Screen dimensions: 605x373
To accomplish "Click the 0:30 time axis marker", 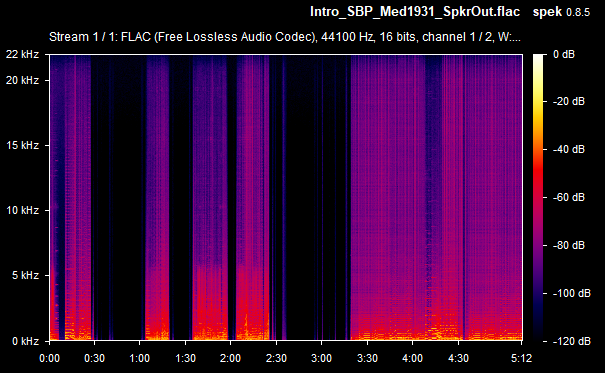I will pyautogui.click(x=95, y=358).
